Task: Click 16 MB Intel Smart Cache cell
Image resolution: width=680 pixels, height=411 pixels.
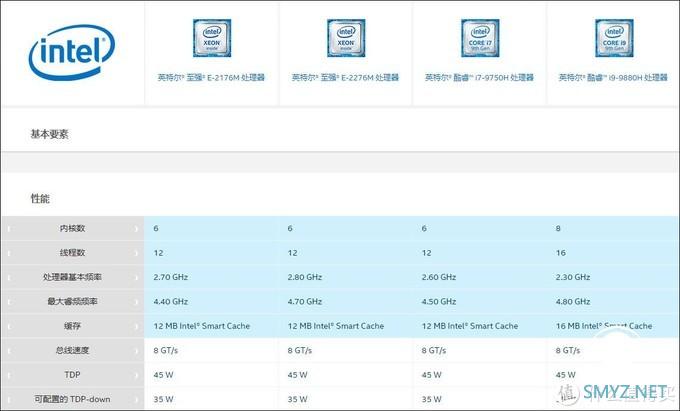Action: tap(604, 326)
